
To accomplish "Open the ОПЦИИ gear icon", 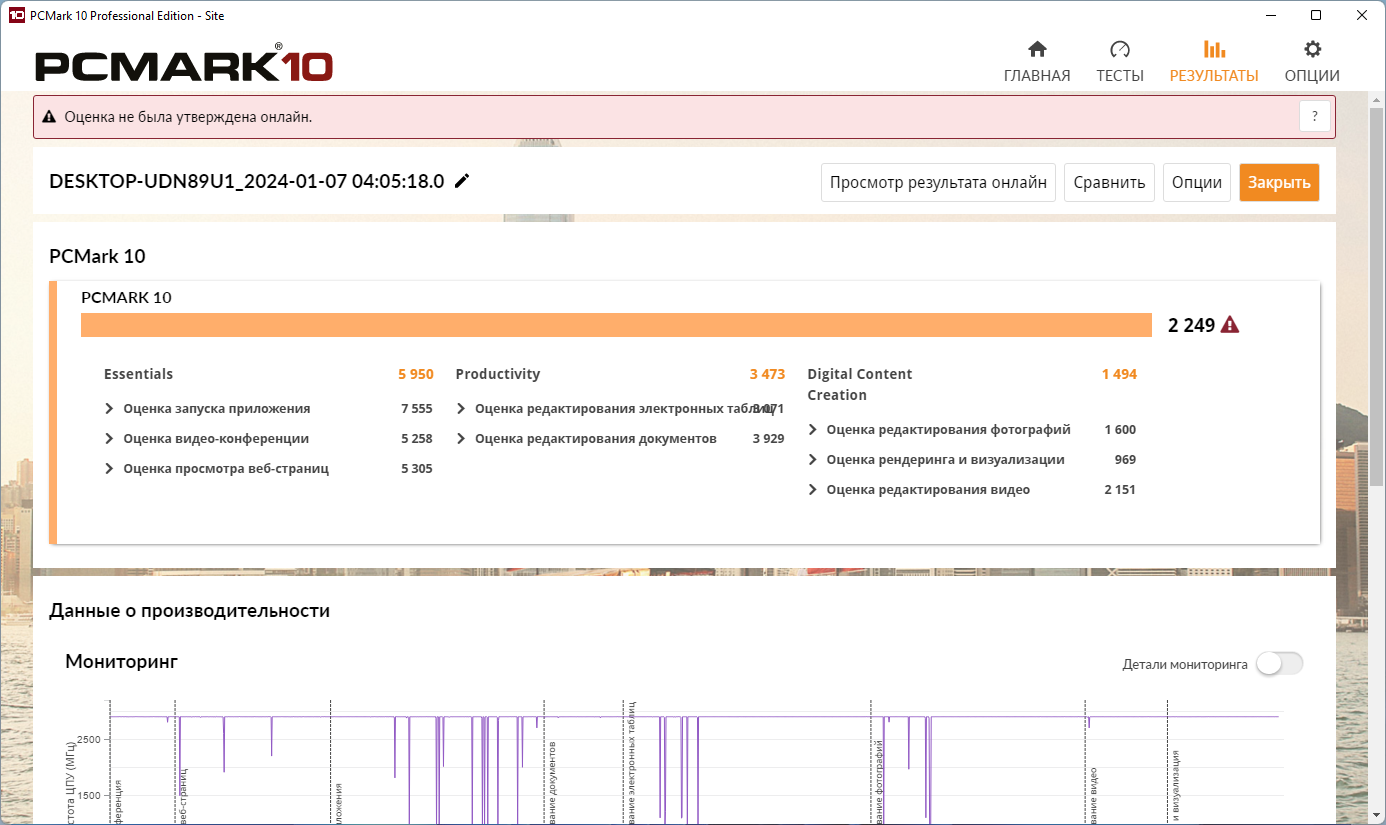I will (1312, 49).
